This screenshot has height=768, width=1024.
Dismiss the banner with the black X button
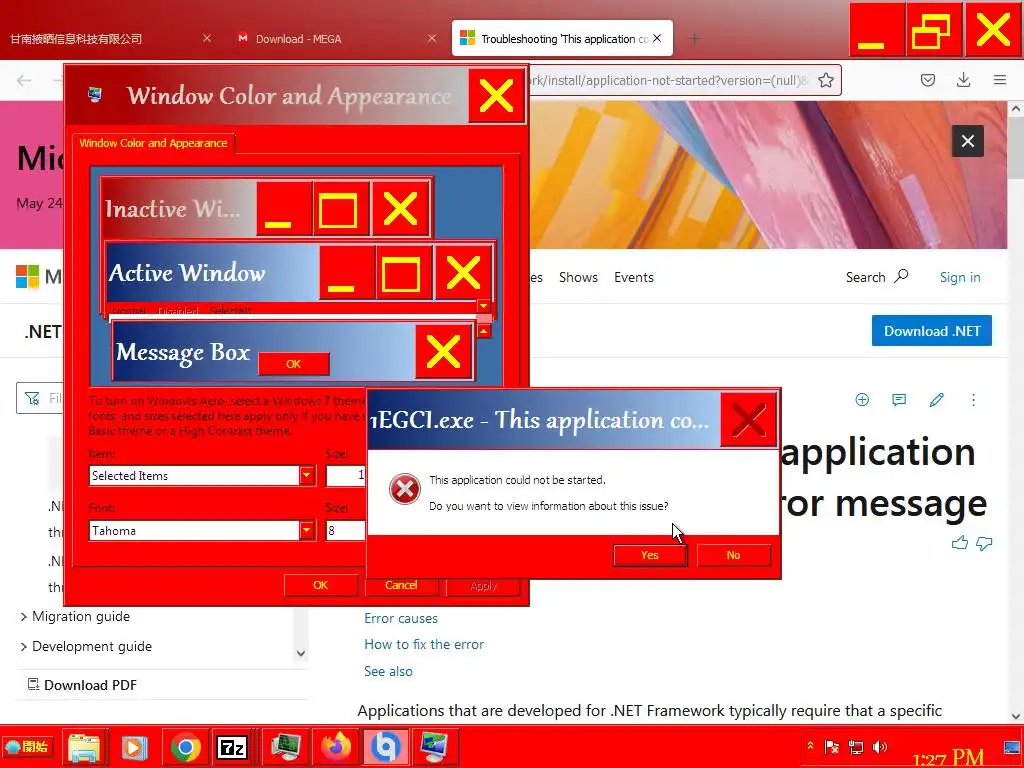968,141
